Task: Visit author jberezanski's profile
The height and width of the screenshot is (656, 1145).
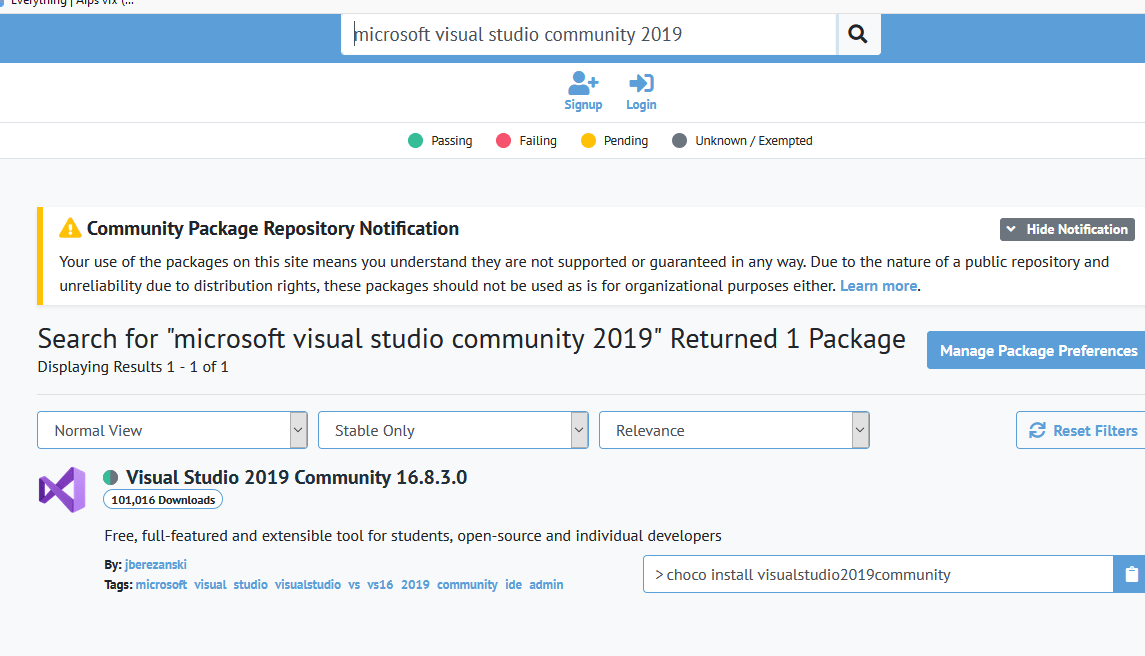Action: [156, 564]
